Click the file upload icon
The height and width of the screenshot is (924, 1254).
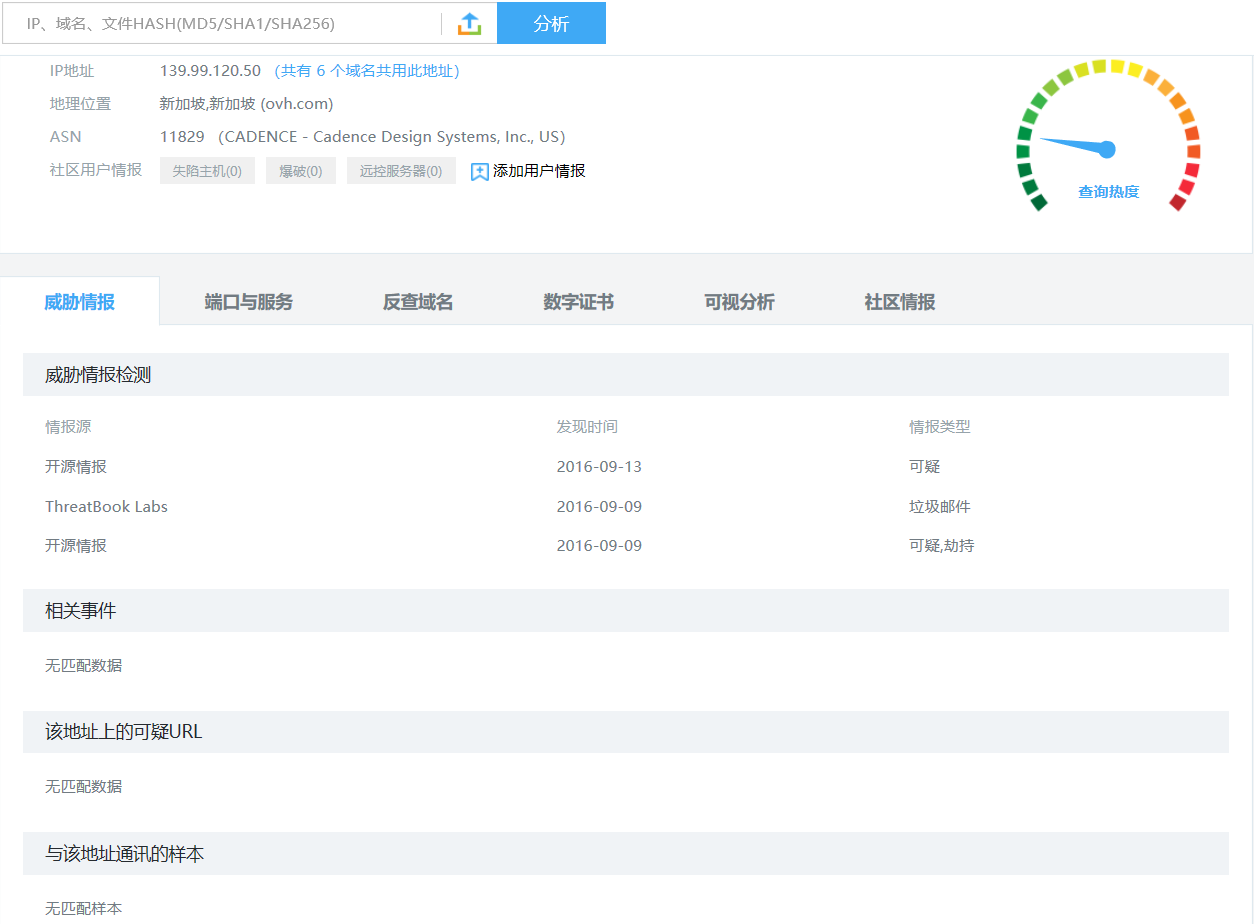click(x=469, y=24)
